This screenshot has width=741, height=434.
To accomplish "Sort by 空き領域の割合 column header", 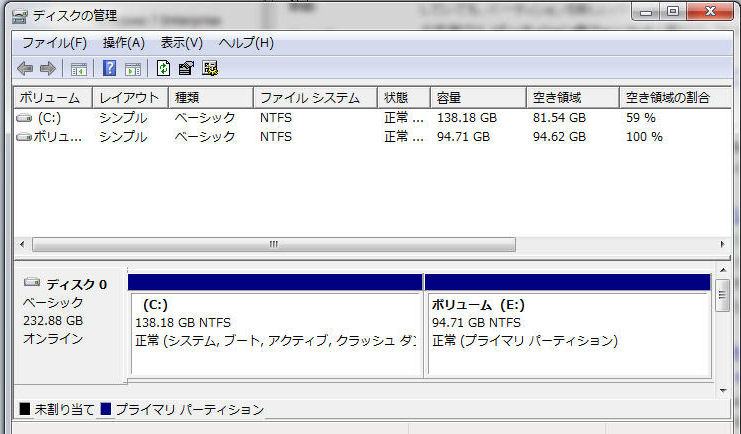I will (x=675, y=98).
